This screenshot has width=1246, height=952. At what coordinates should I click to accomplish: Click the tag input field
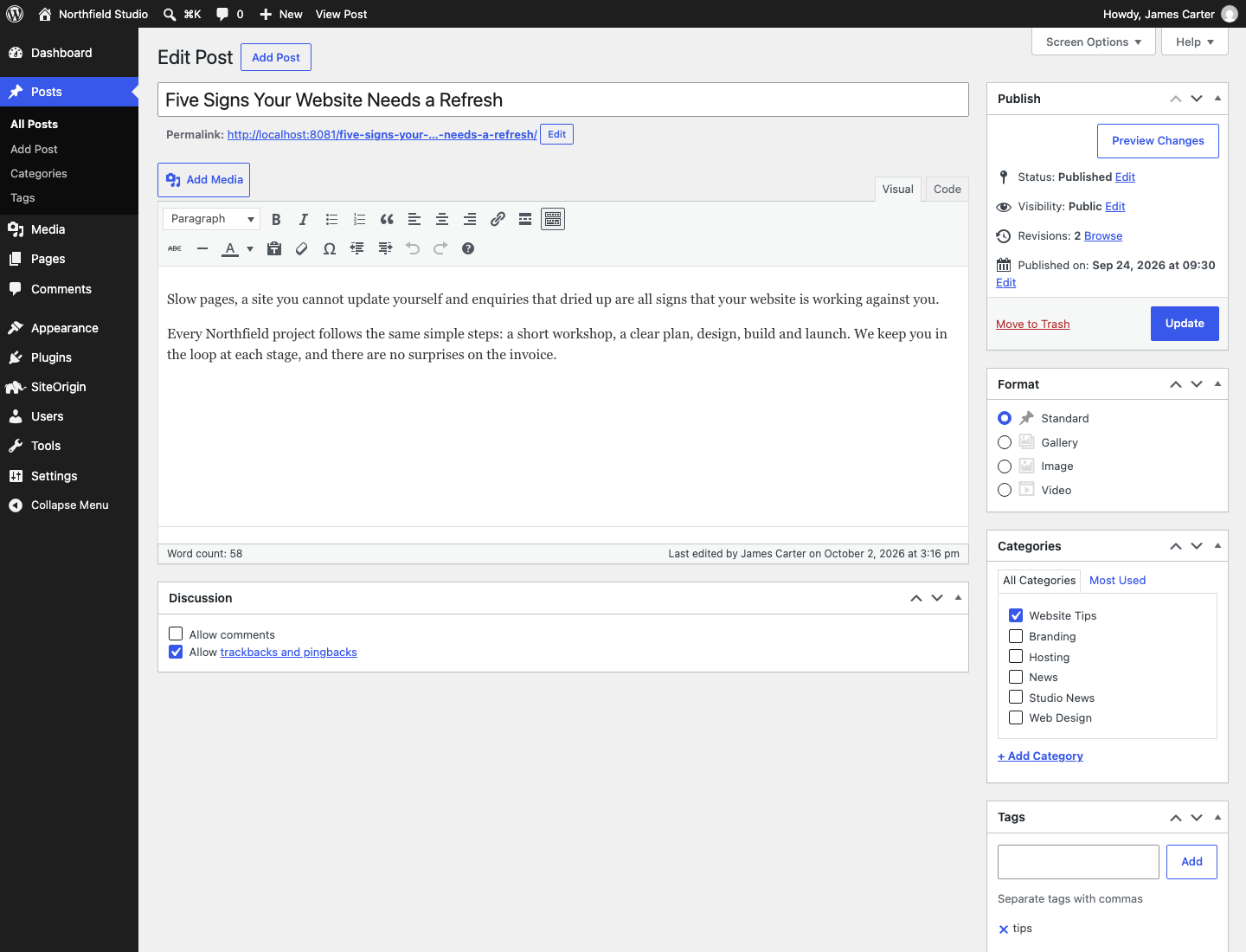point(1078,862)
